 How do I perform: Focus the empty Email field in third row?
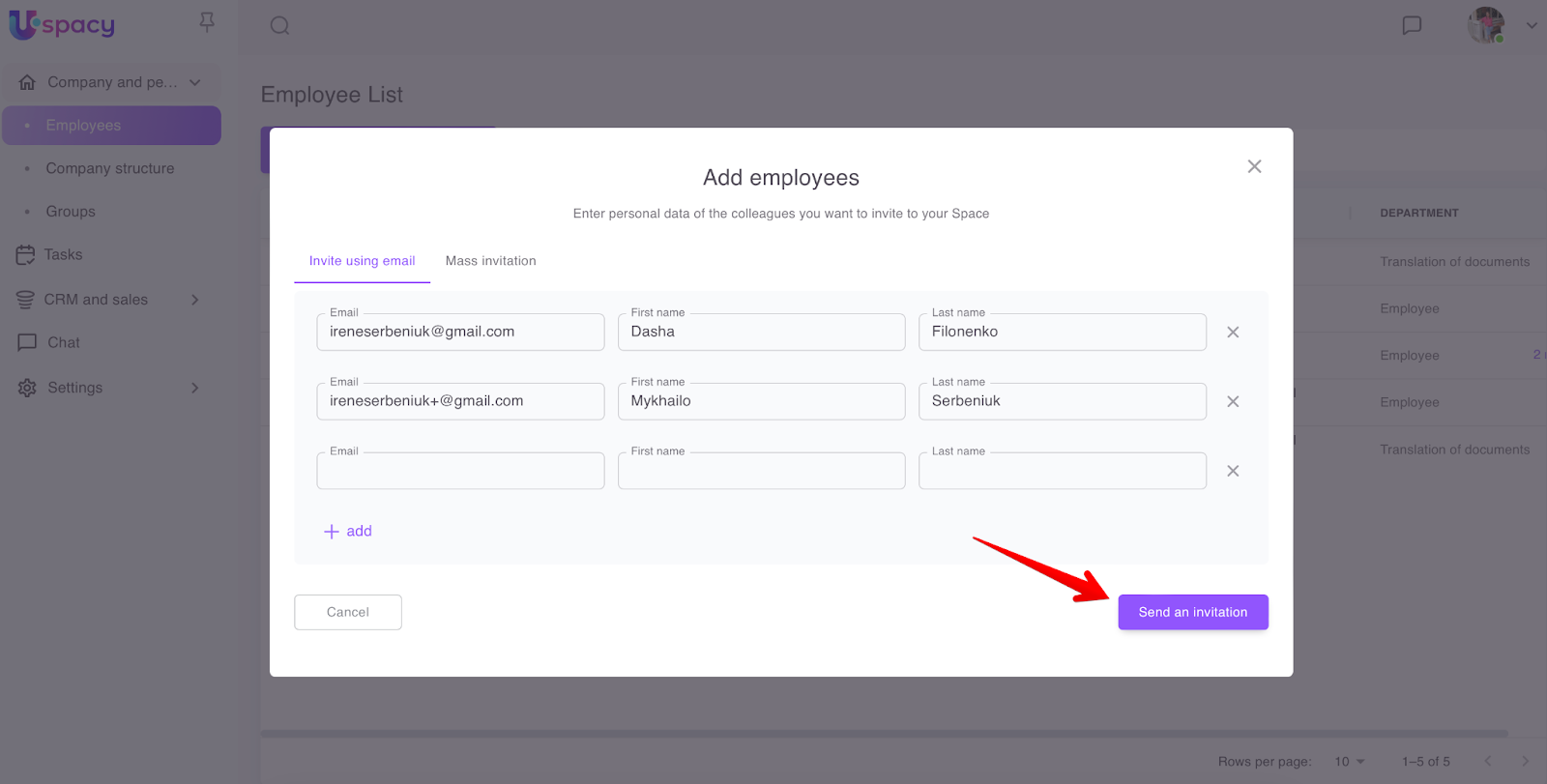point(460,472)
